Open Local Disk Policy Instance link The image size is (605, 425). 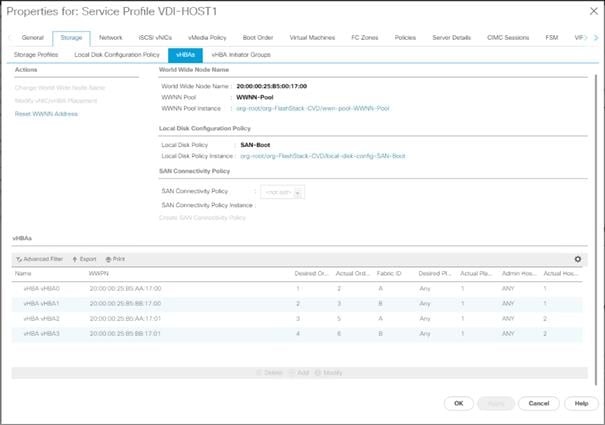323,156
